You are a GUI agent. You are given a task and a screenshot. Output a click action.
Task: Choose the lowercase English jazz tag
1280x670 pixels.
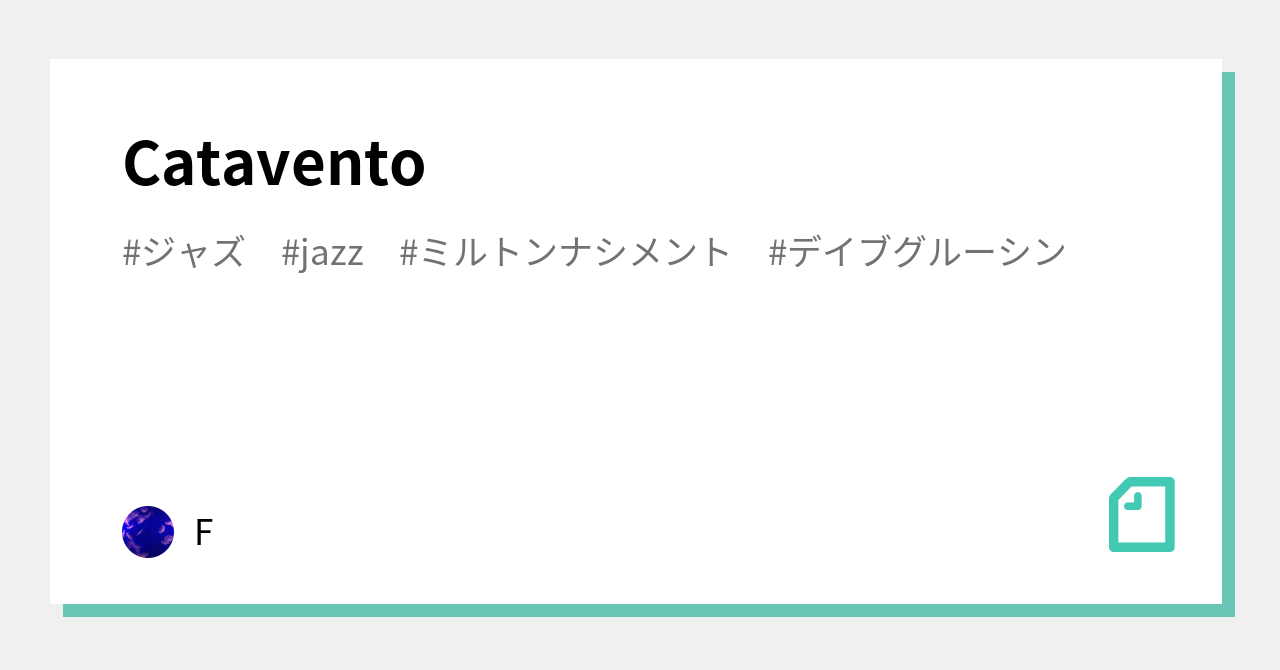(x=322, y=252)
